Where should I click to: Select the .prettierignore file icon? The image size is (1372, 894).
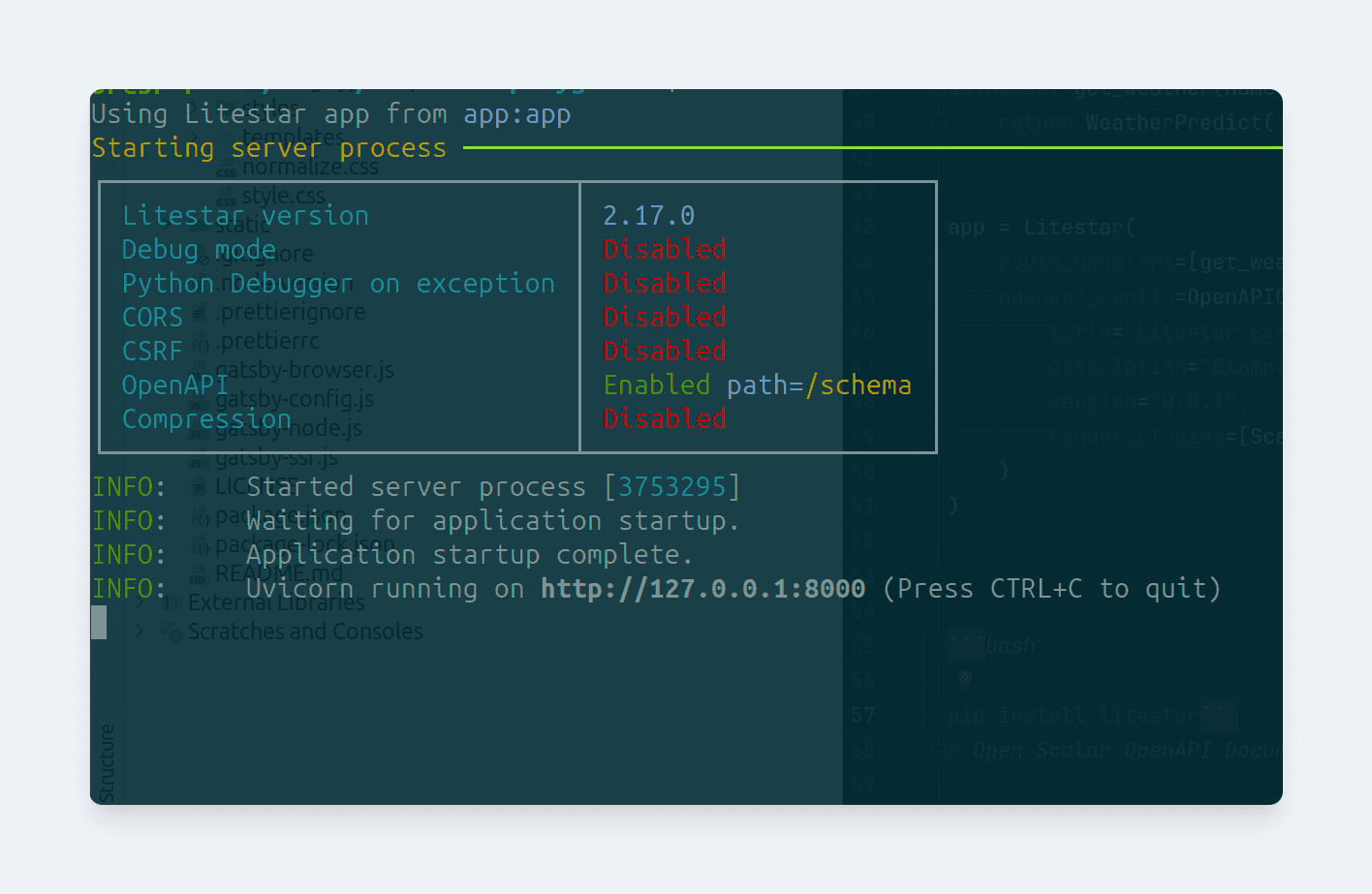tap(200, 313)
